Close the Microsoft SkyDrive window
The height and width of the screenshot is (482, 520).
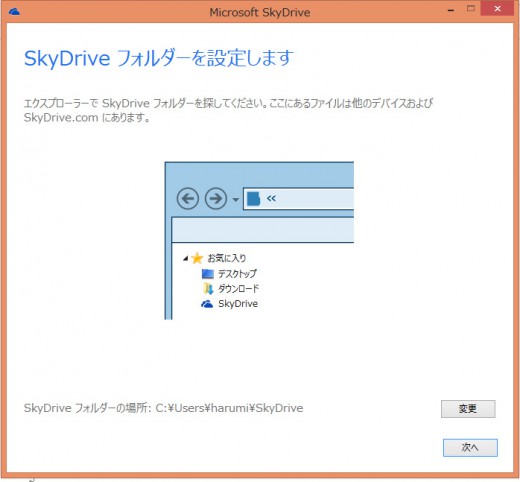point(497,9)
